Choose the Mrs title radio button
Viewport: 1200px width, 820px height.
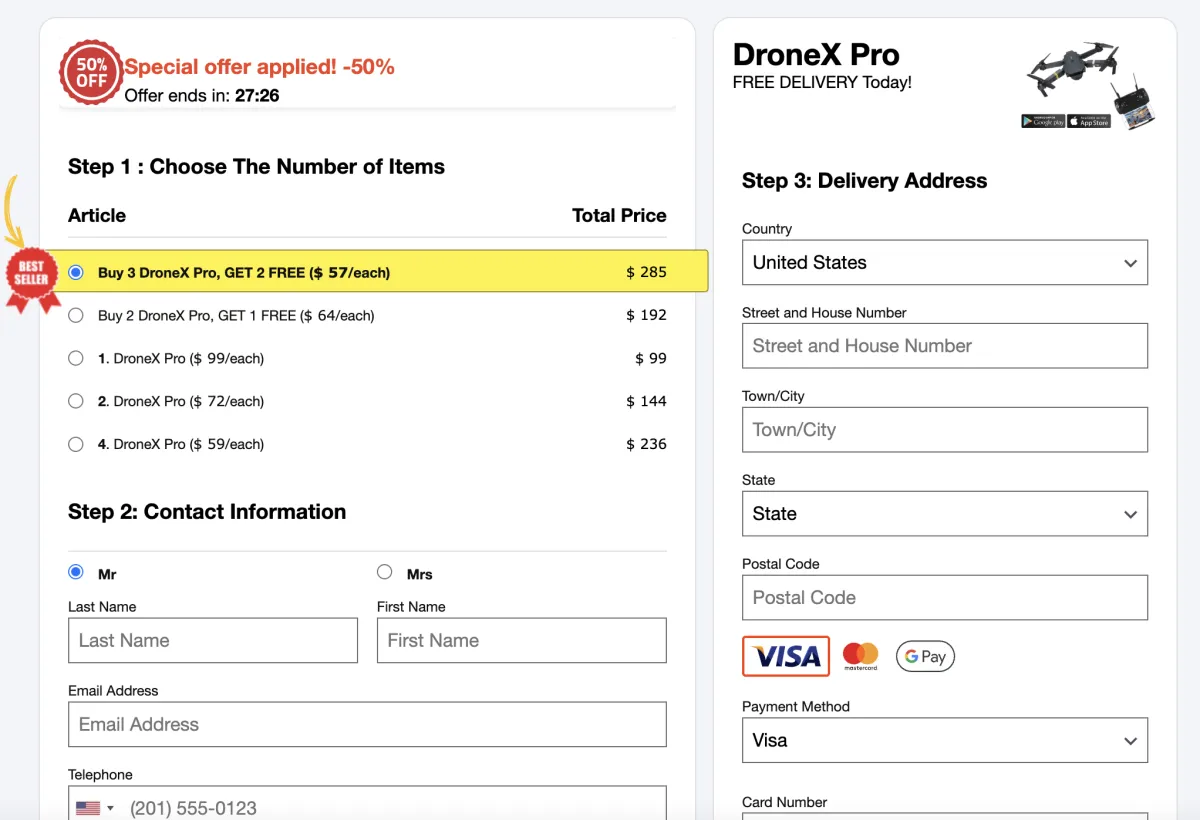[385, 572]
